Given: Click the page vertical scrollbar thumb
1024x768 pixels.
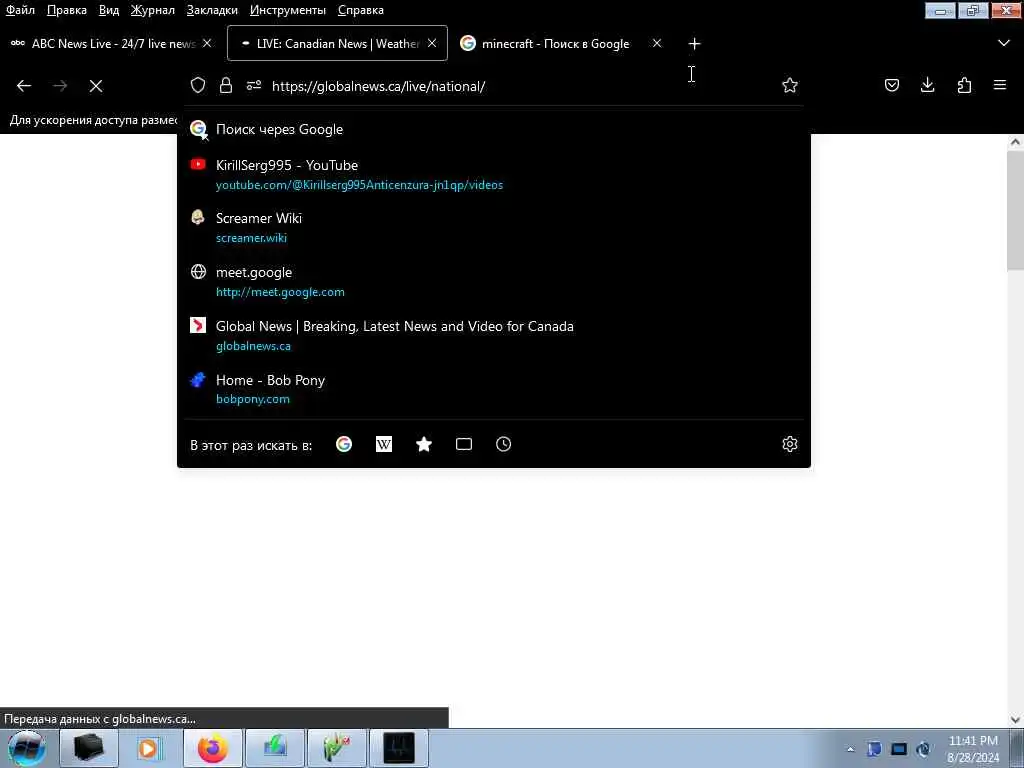Looking at the screenshot, I should coord(1015,210).
